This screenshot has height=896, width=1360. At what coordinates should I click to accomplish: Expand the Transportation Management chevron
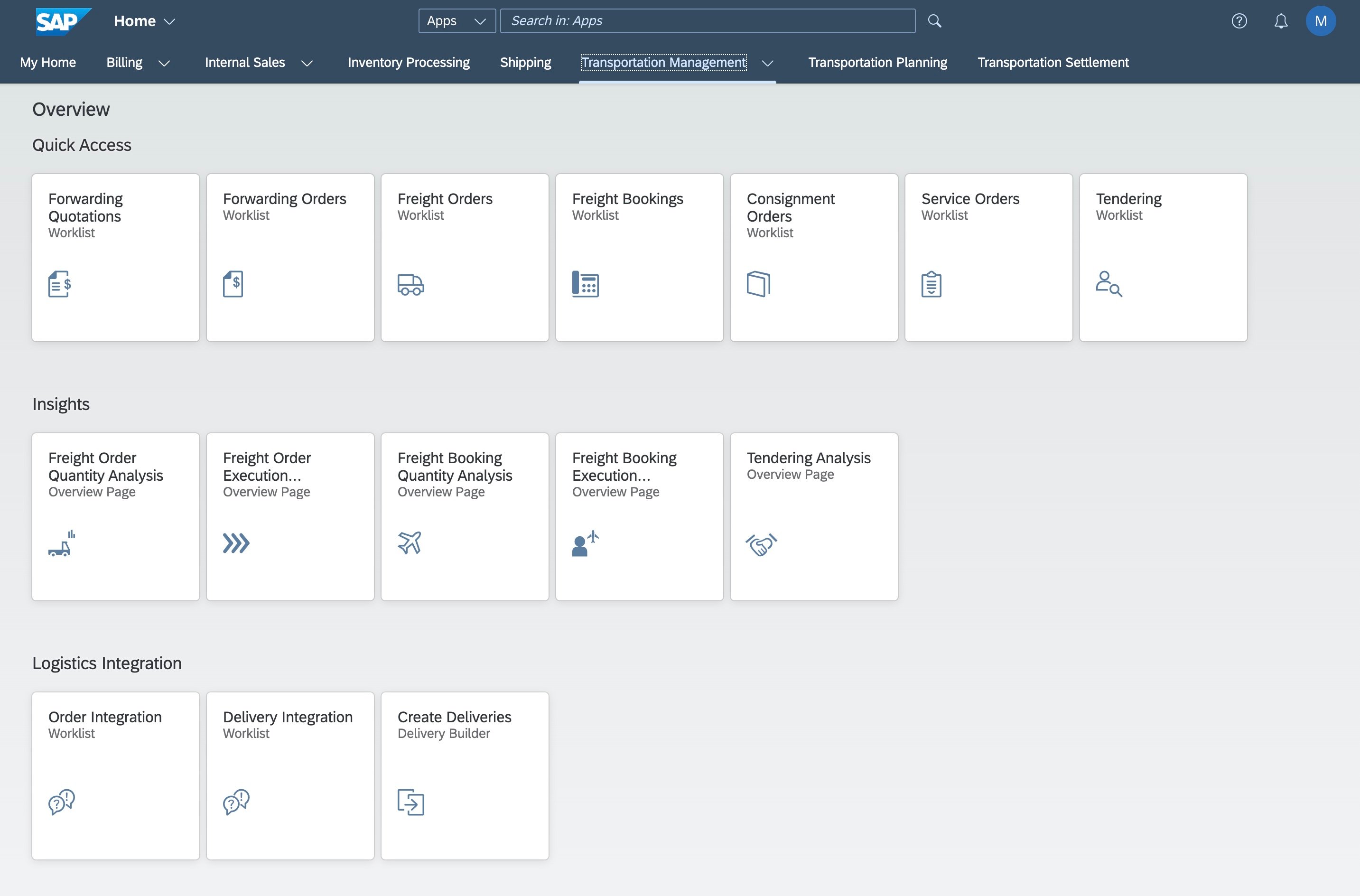768,63
